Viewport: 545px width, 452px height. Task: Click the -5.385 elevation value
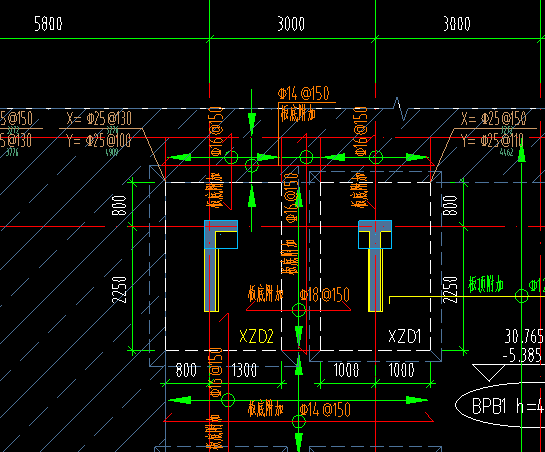pos(522,355)
